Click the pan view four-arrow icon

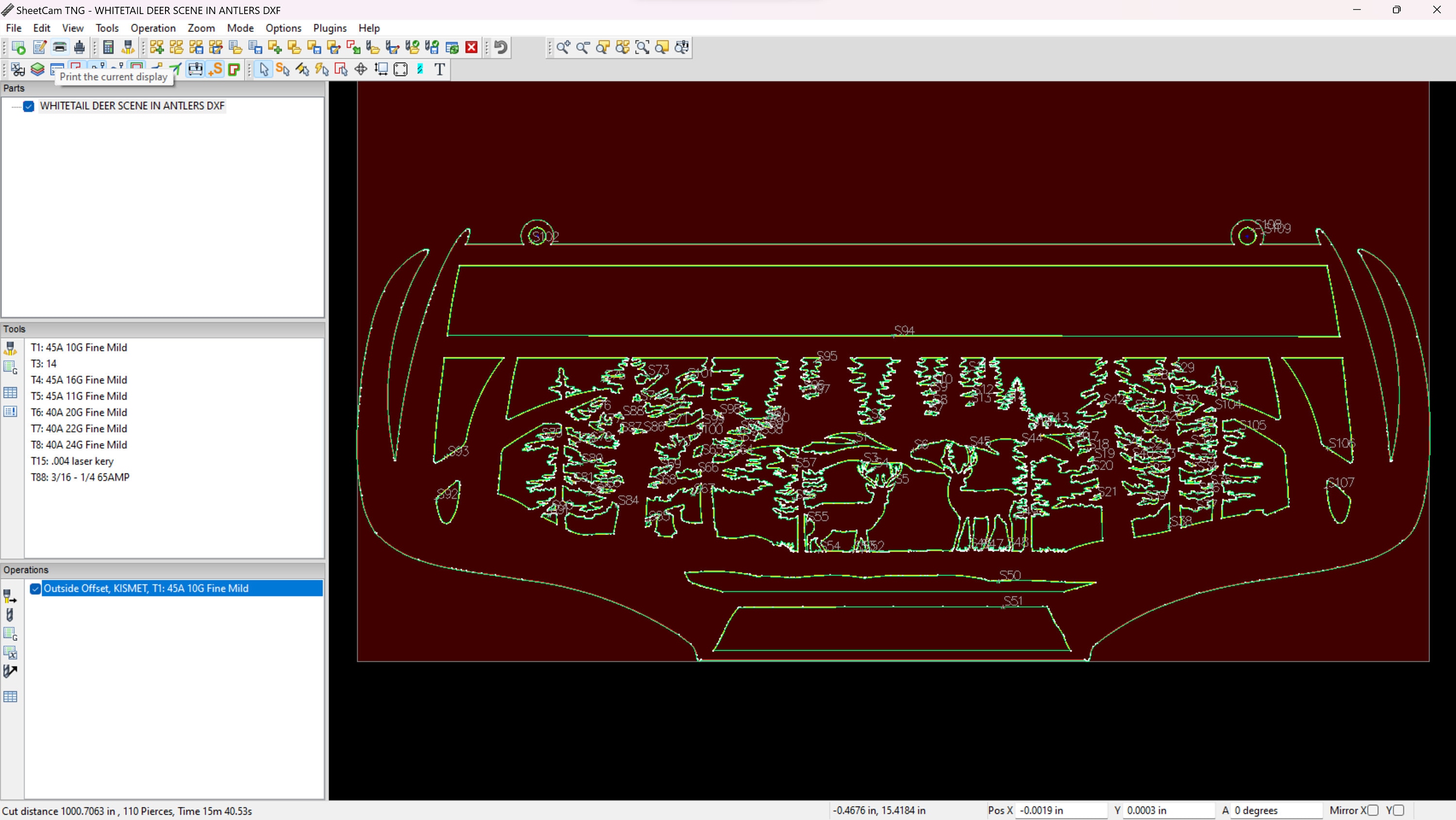tap(361, 69)
